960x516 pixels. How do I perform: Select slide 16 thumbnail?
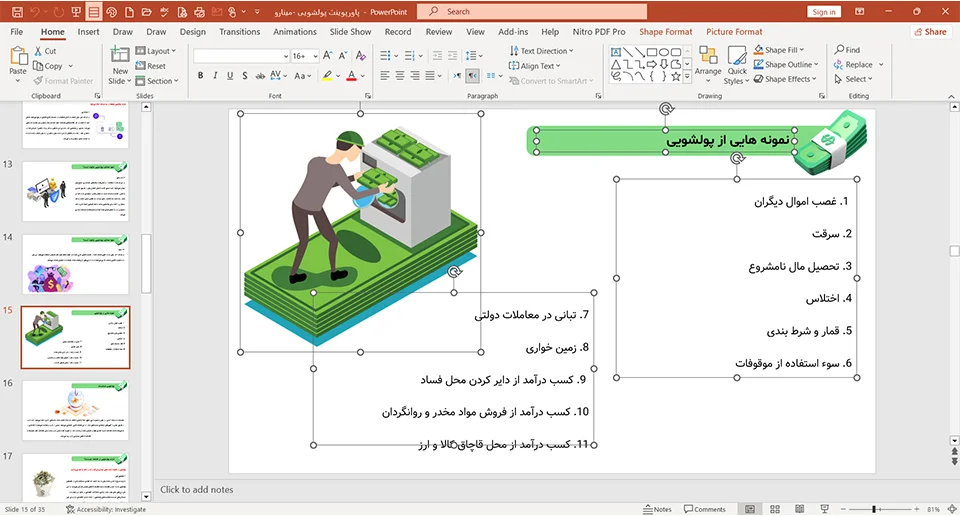click(75, 410)
